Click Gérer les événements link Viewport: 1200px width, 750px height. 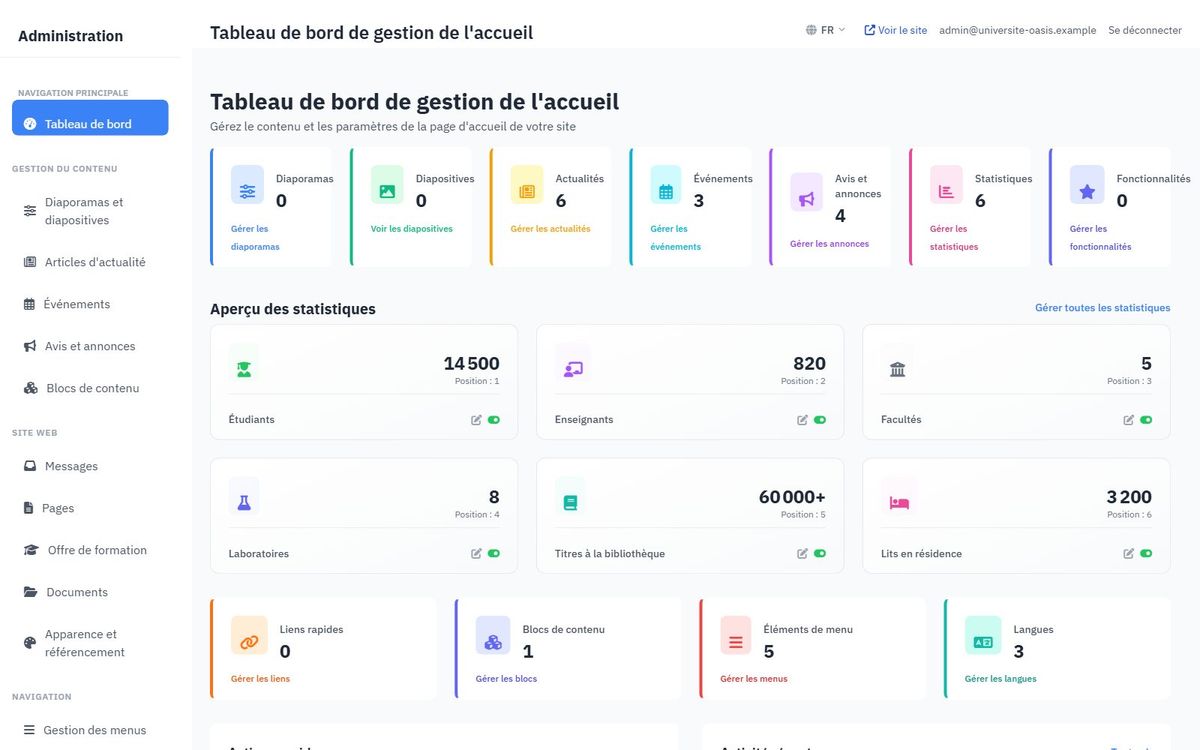676,237
